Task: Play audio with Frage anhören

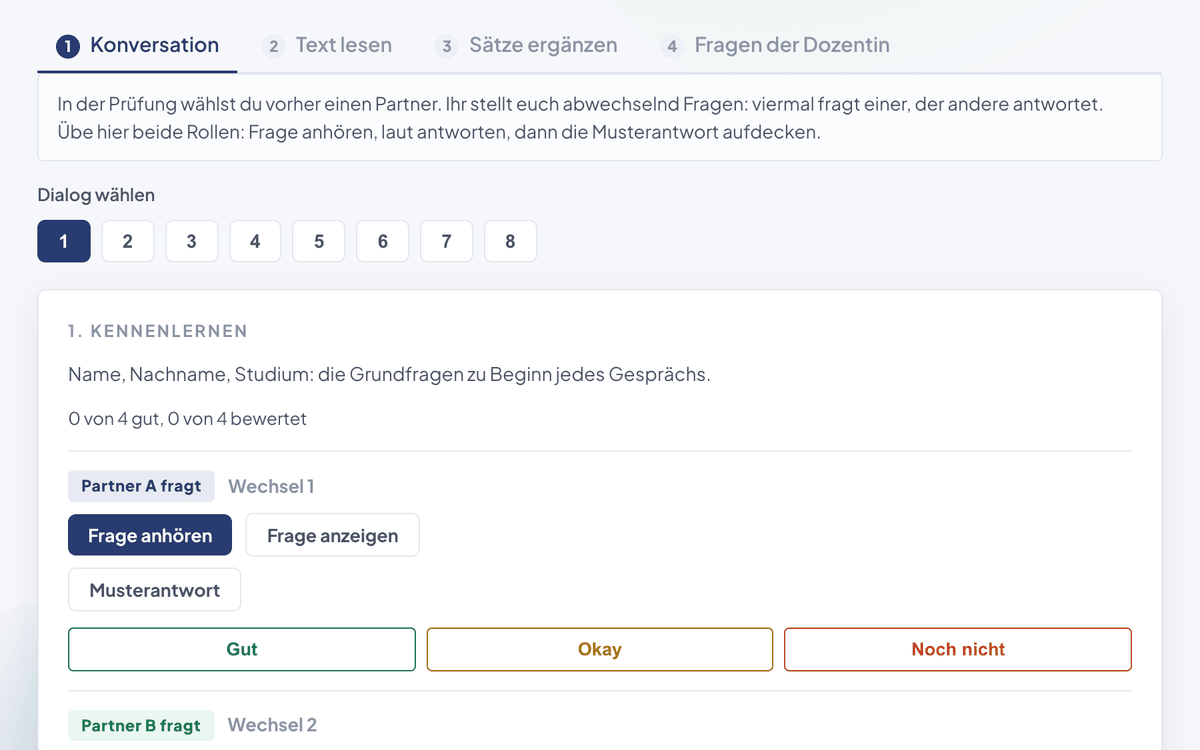Action: point(150,535)
